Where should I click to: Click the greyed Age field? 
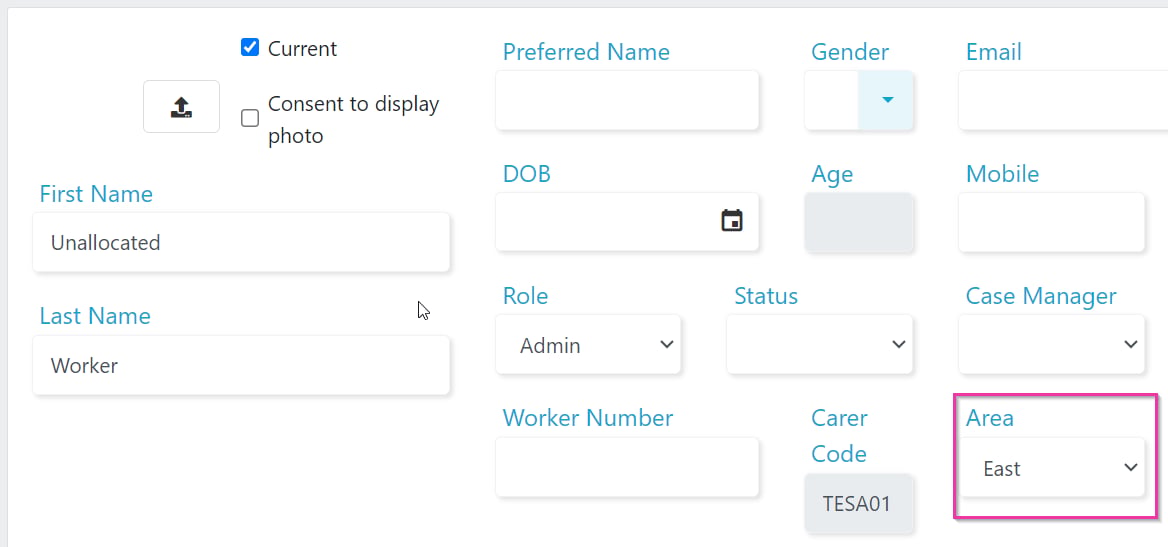pyautogui.click(x=859, y=222)
